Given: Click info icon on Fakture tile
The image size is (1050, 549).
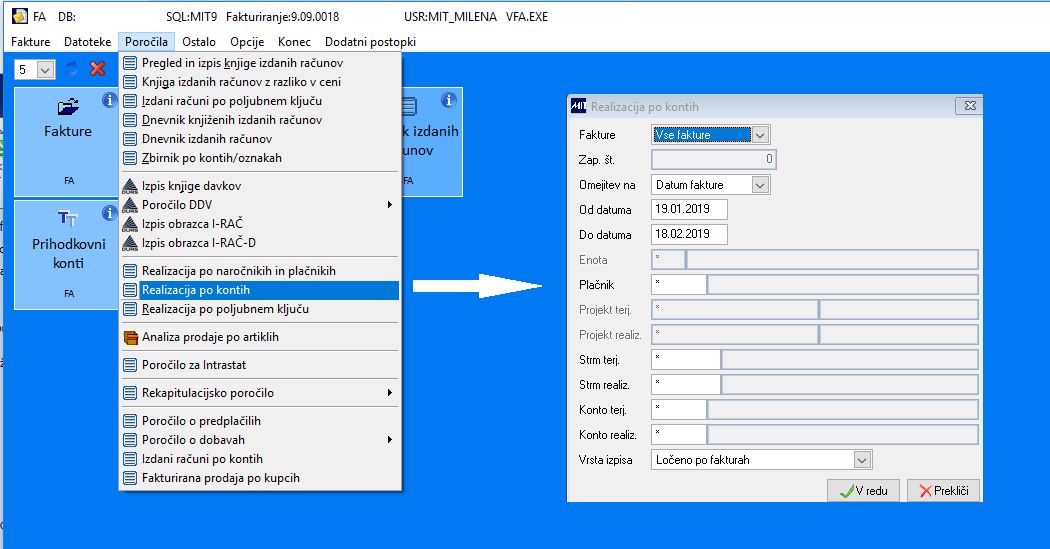Looking at the screenshot, I should point(109,100).
